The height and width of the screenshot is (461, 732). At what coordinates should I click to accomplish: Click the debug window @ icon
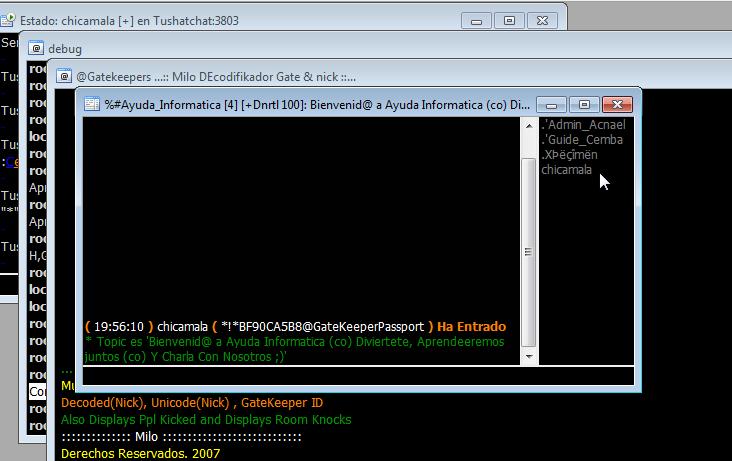pos(36,48)
